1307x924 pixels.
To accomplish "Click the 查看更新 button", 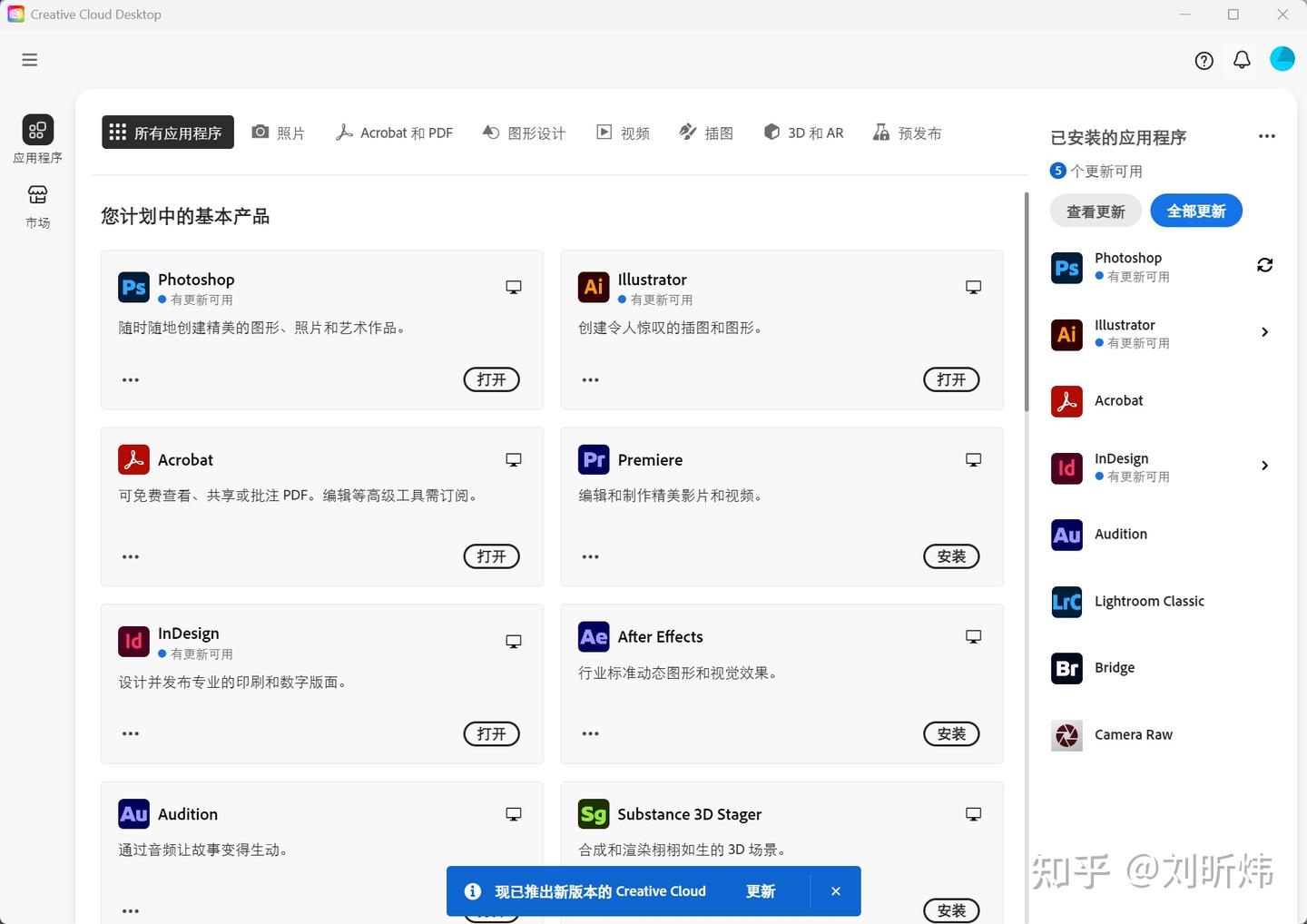I will pyautogui.click(x=1096, y=211).
